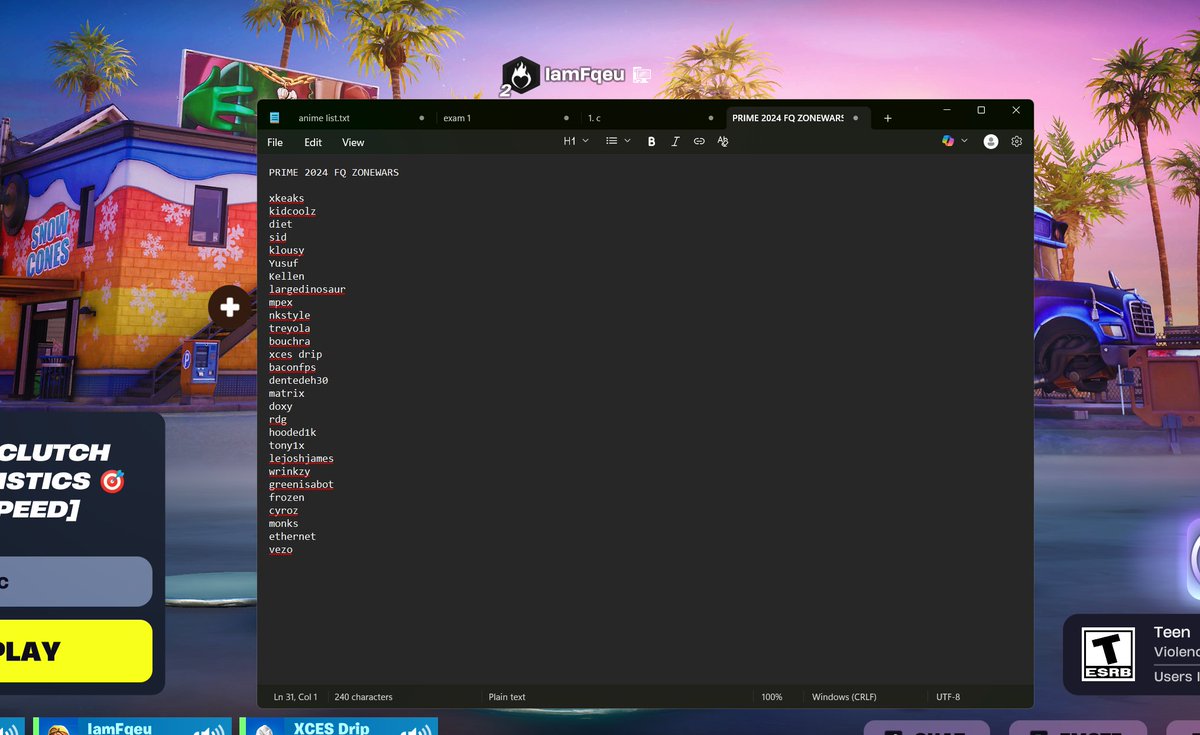
Task: Click the line cyroz
Action: (283, 510)
